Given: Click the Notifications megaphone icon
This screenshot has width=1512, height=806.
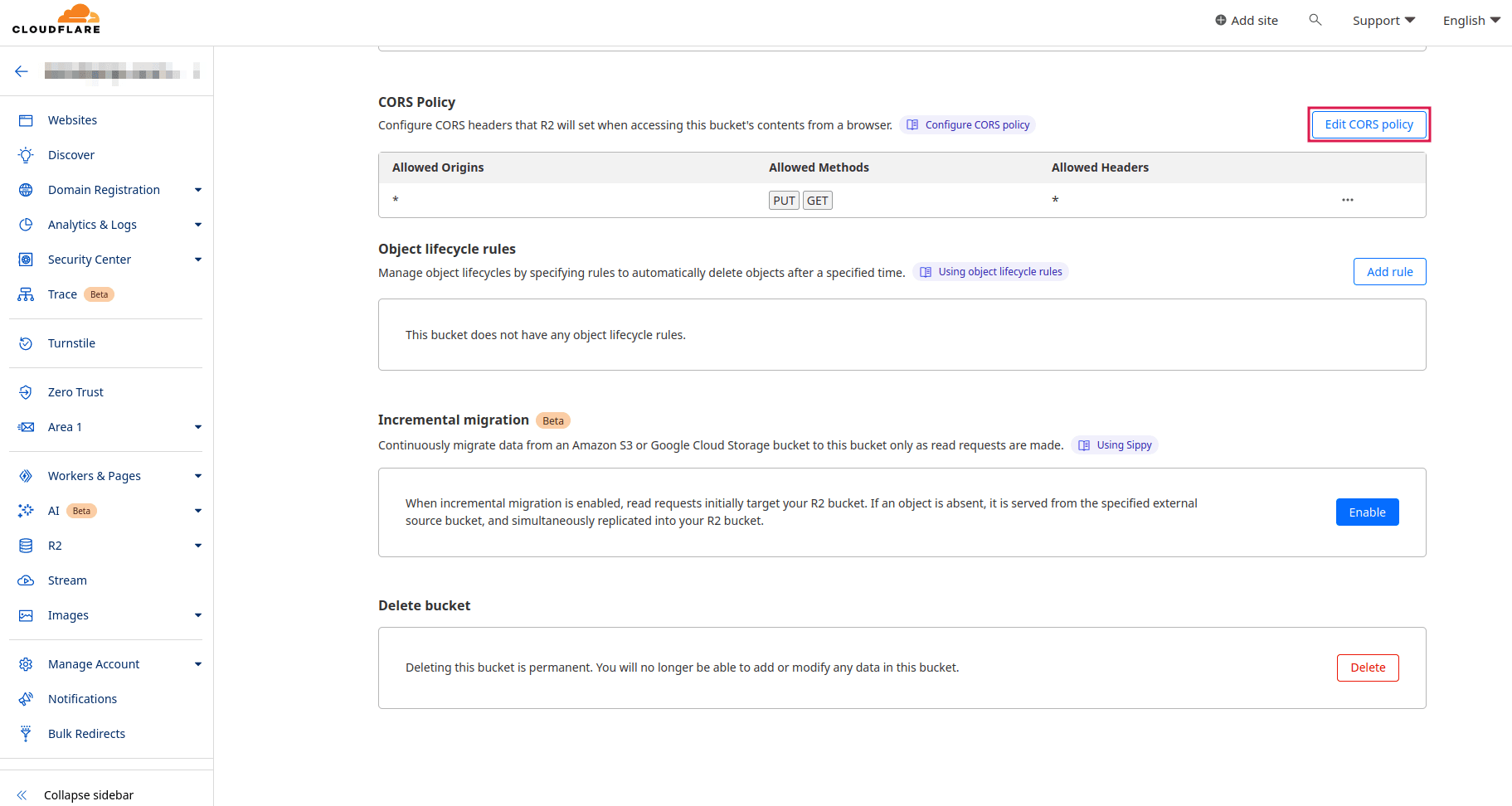Looking at the screenshot, I should (x=26, y=699).
